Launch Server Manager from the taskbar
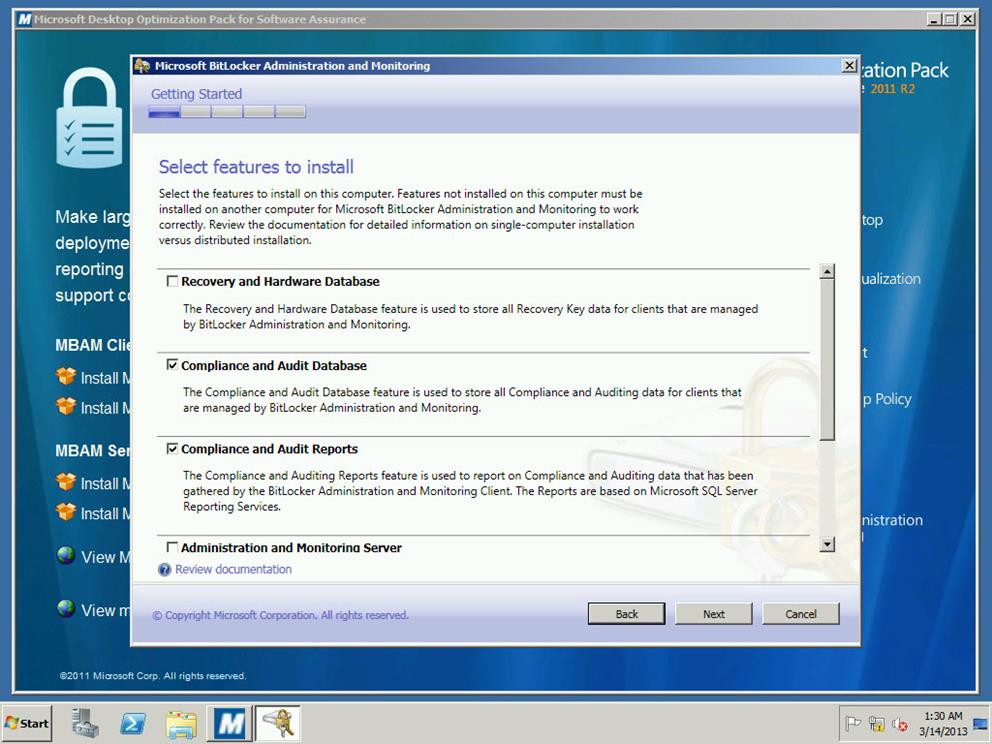The width and height of the screenshot is (992, 744). coord(85,723)
